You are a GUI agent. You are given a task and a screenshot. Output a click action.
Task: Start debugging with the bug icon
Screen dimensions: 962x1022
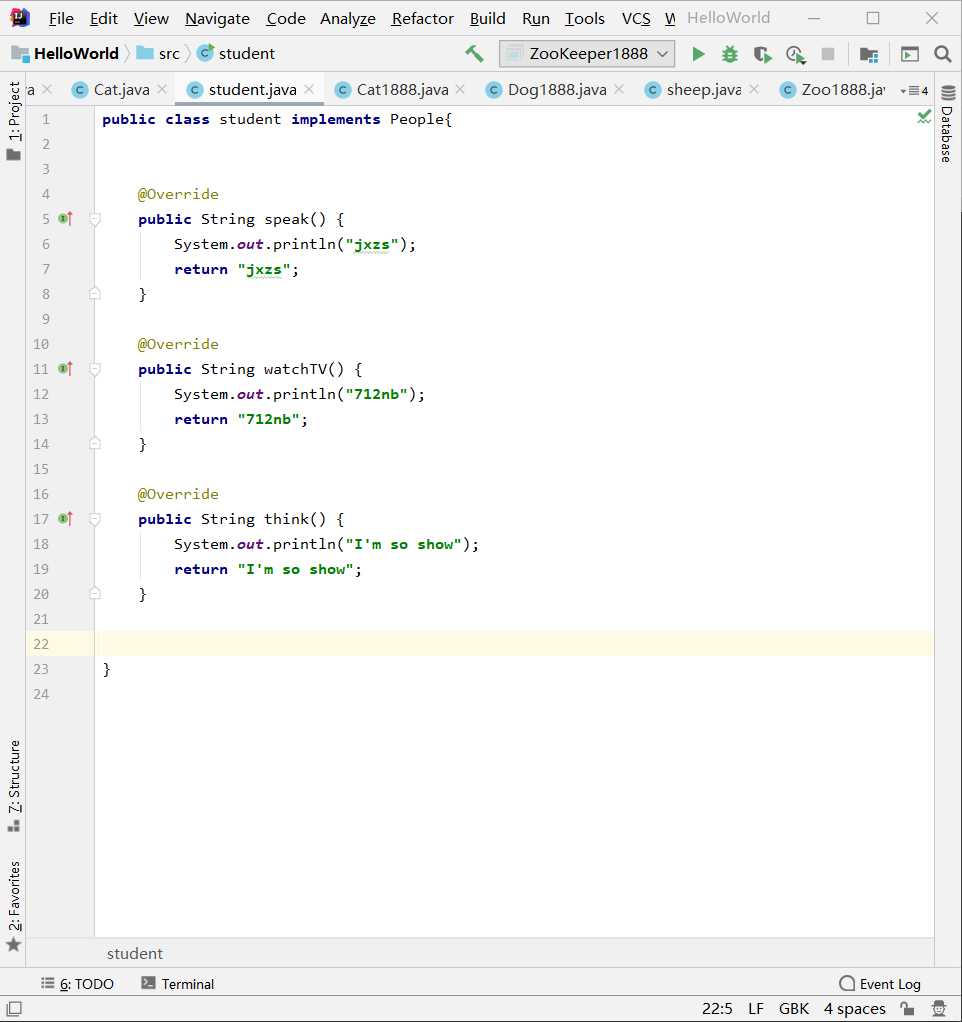[x=730, y=54]
